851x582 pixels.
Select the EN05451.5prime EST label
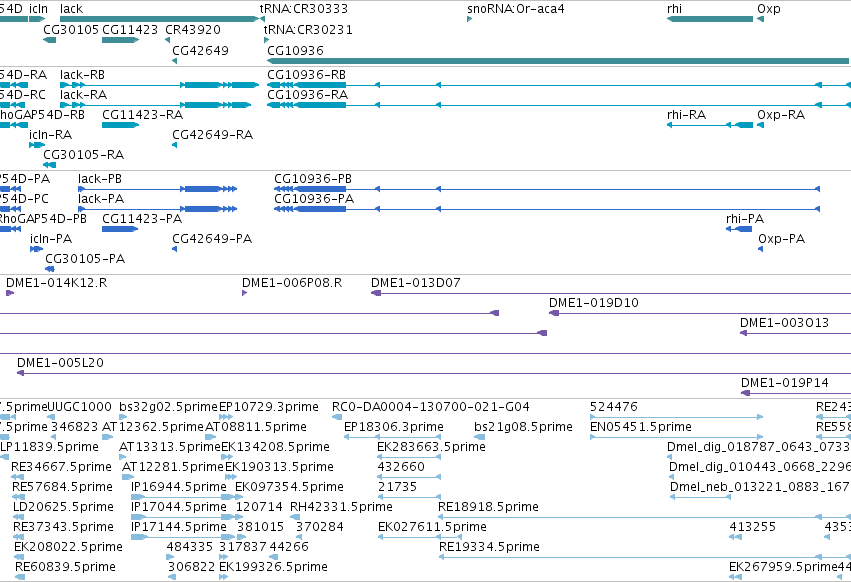point(641,427)
